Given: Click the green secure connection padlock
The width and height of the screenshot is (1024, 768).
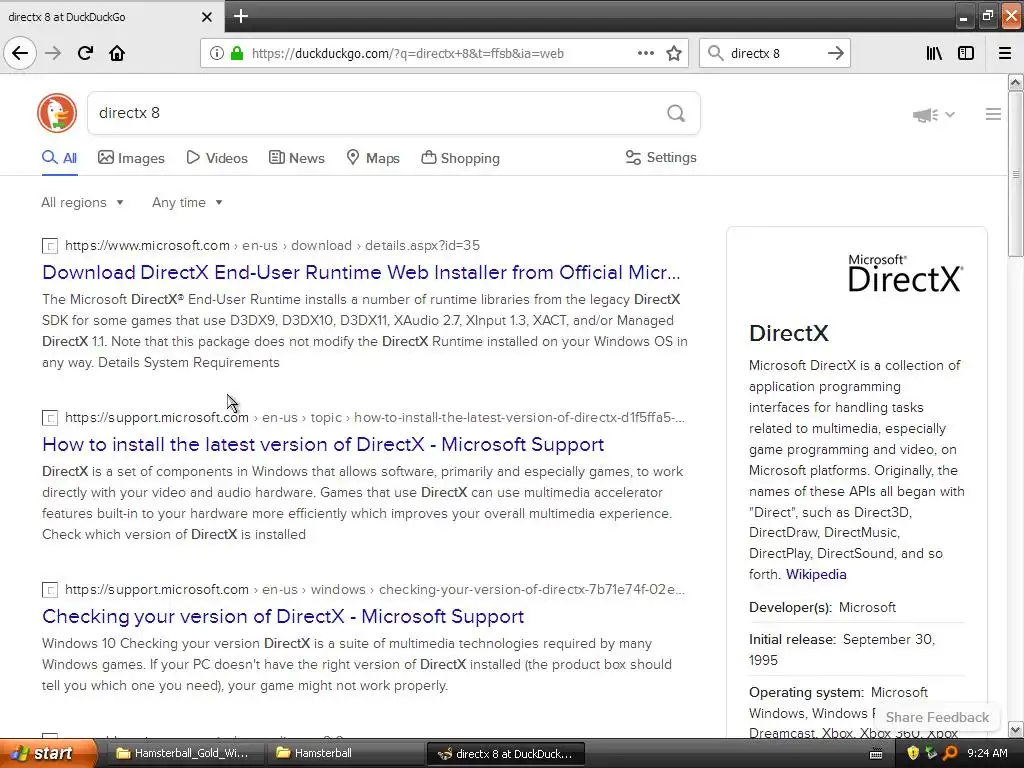Looking at the screenshot, I should [236, 54].
